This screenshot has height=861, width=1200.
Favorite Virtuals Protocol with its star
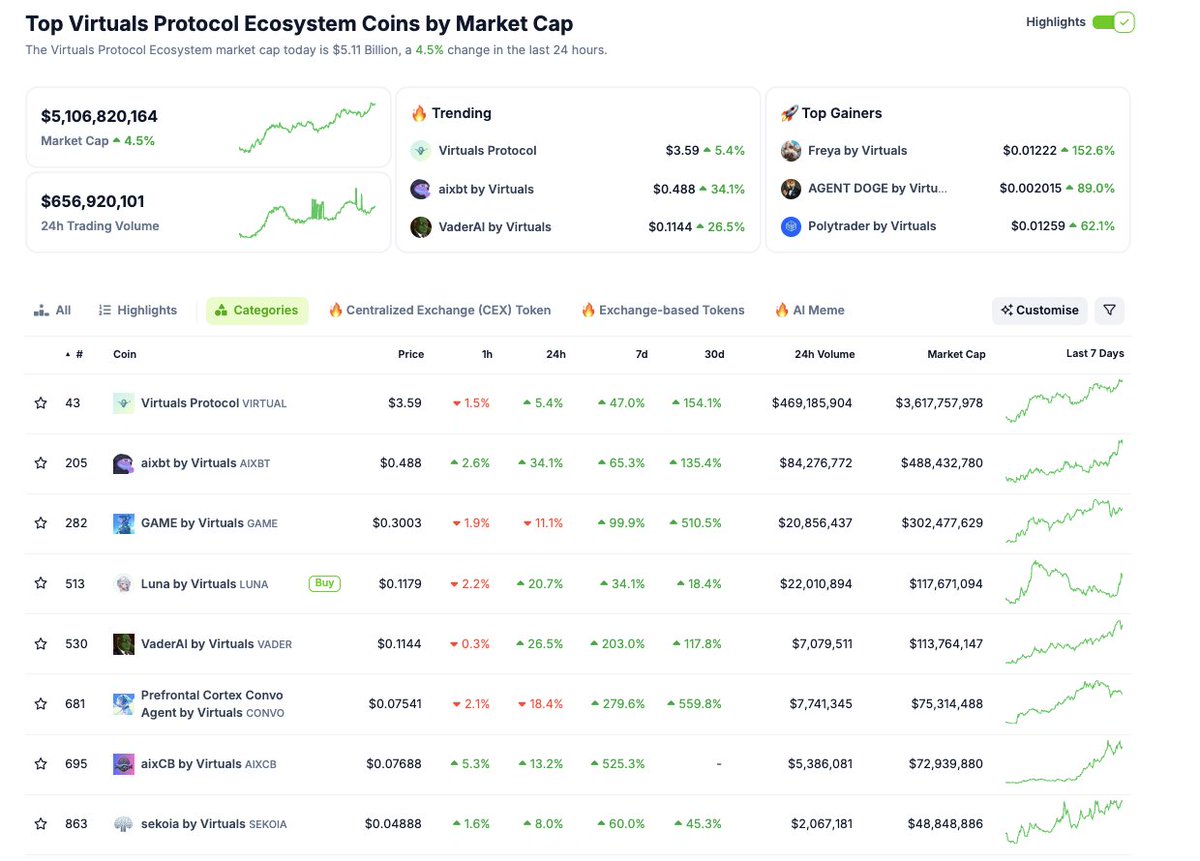41,403
